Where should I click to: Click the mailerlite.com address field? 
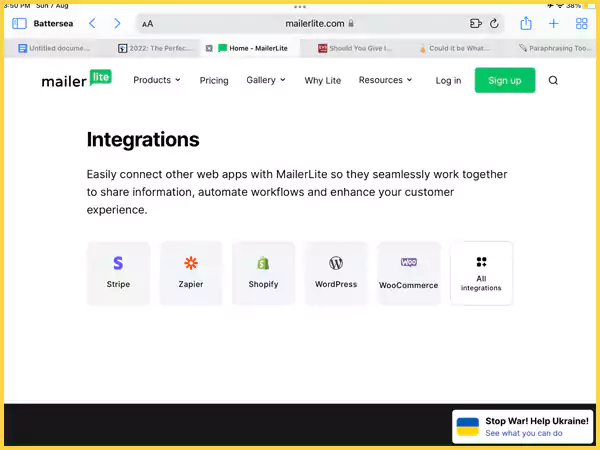tap(320, 23)
